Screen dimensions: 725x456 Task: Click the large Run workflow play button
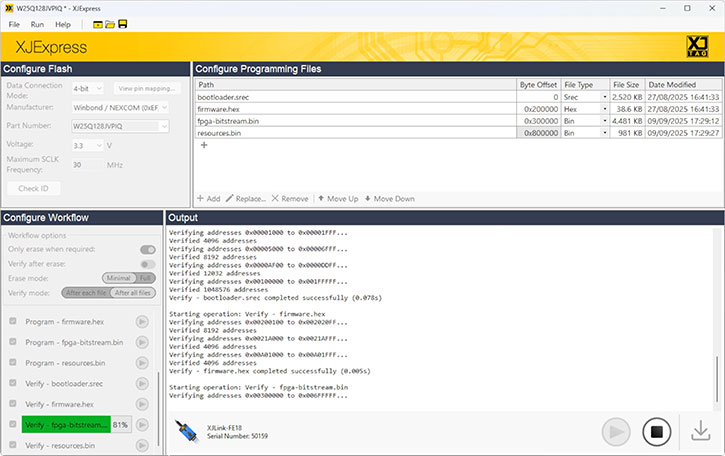pos(616,432)
